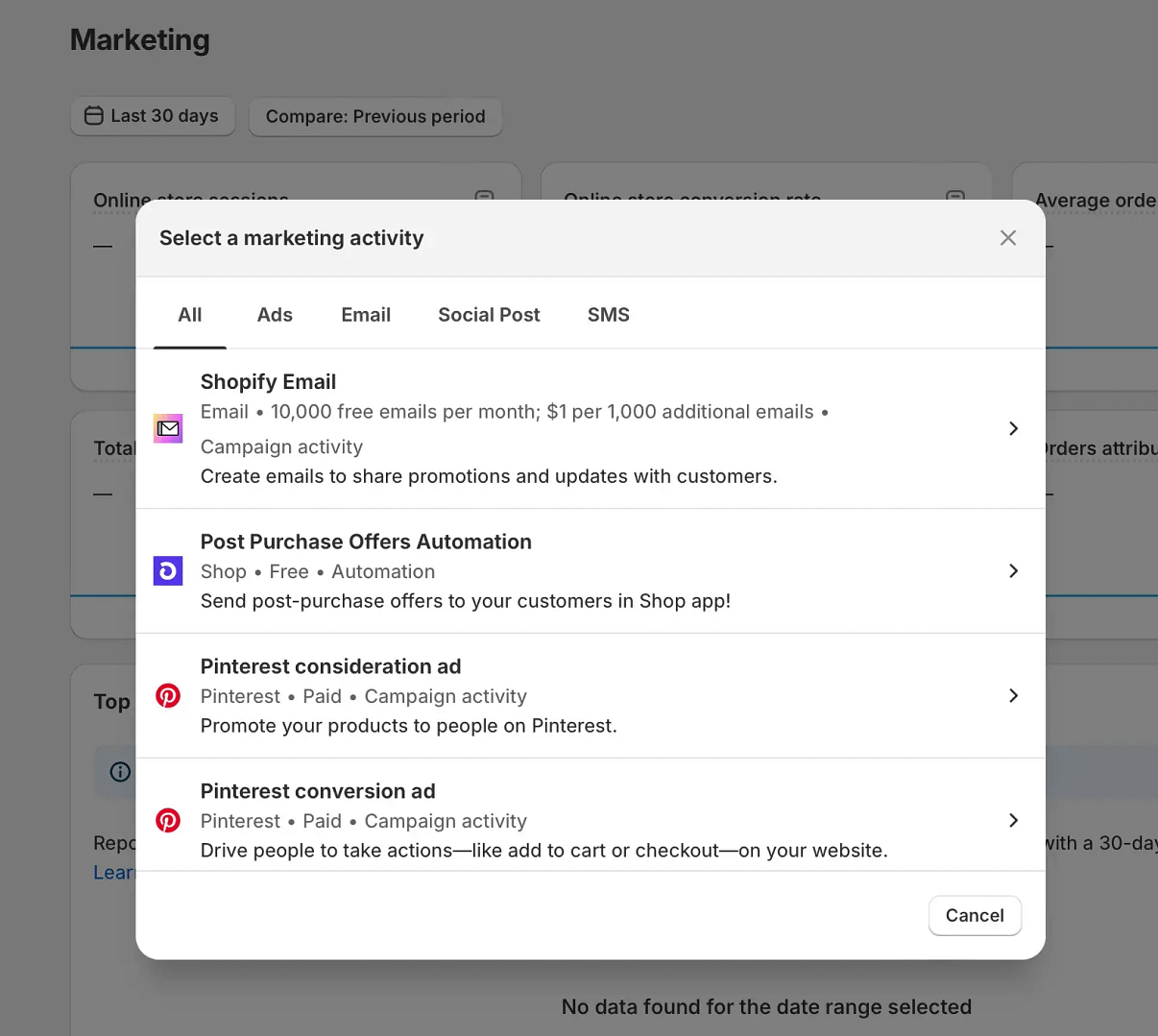Screen dimensions: 1158x1036
Task: Click the Select a marketing activity heading
Action: tap(291, 238)
